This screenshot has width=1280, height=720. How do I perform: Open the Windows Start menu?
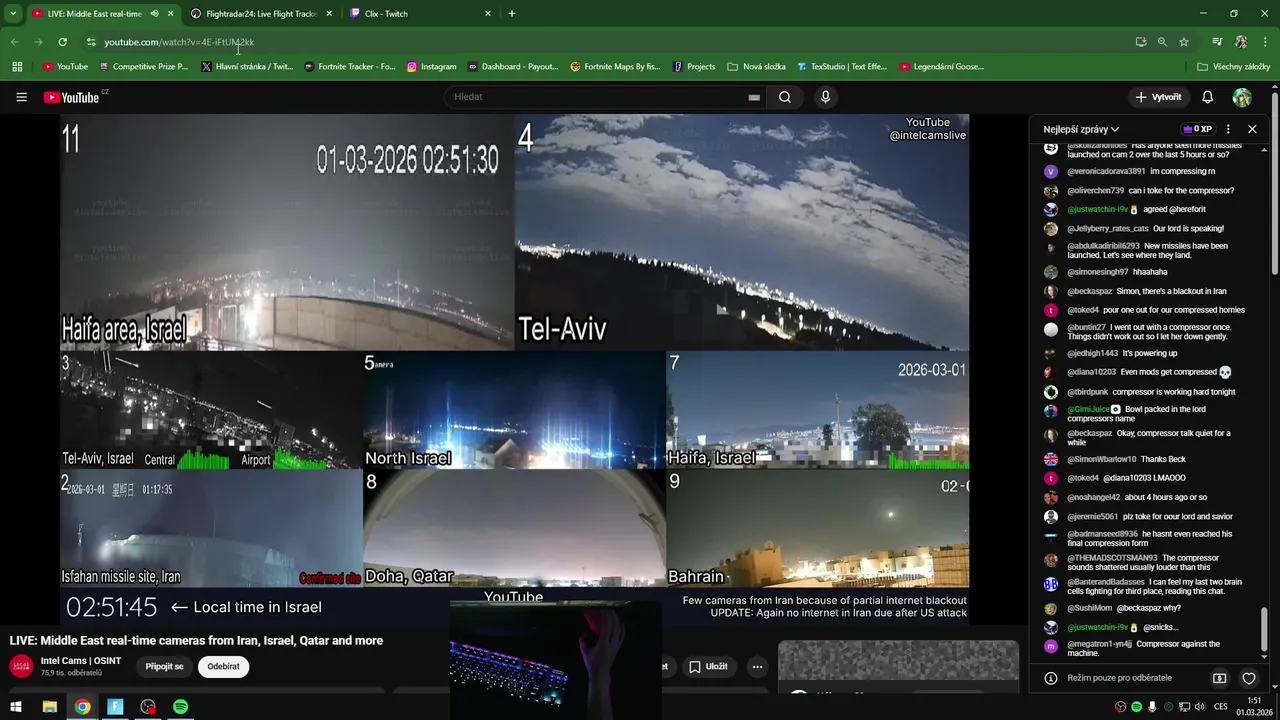(x=16, y=707)
